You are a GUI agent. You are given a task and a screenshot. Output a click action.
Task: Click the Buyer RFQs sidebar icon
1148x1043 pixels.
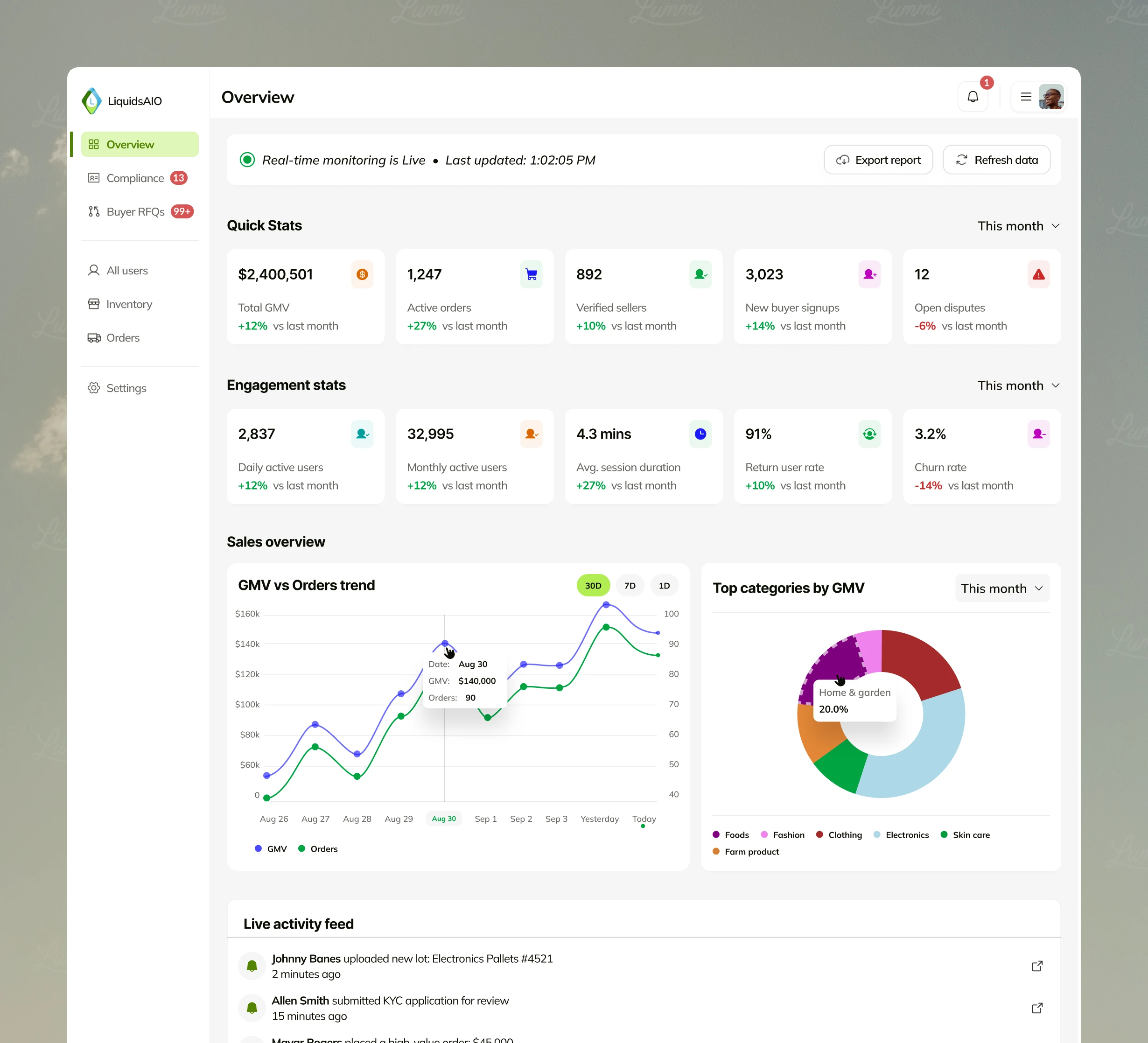[94, 212]
